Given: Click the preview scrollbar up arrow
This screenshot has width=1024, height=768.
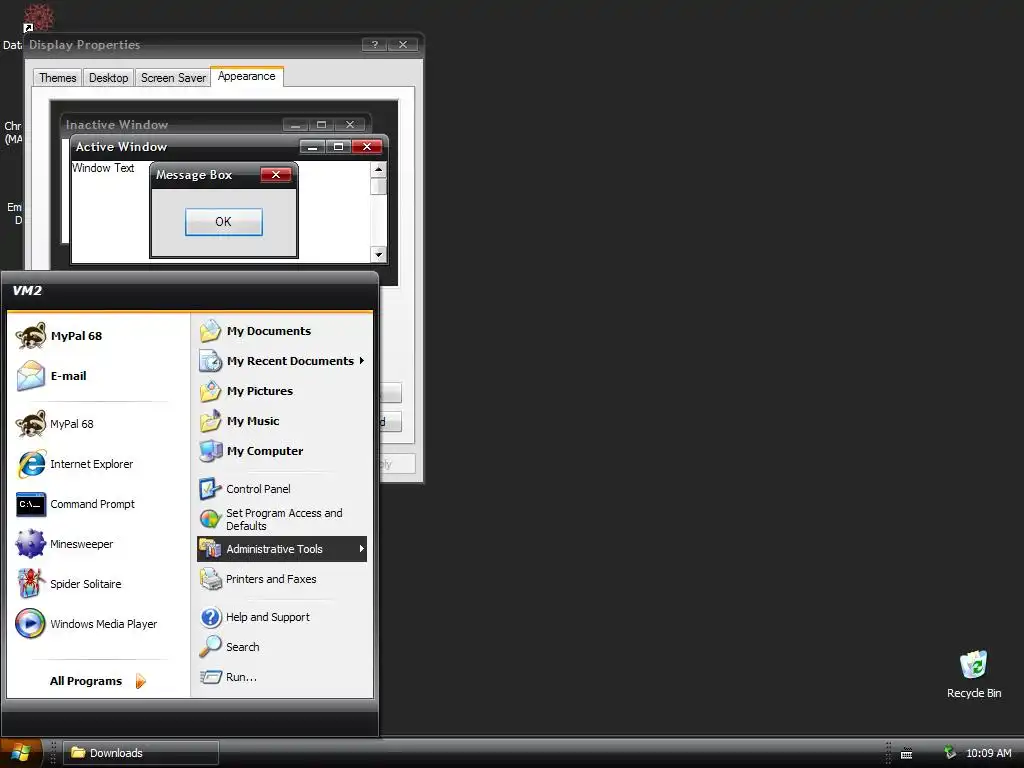Looking at the screenshot, I should (x=378, y=169).
